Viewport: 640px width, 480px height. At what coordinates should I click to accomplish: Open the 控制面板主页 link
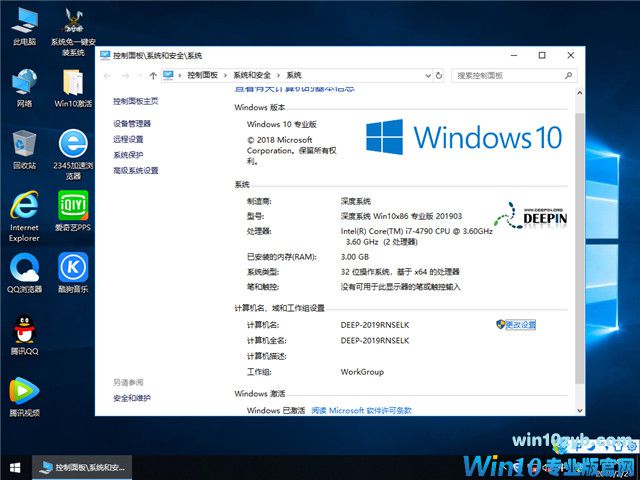click(136, 101)
